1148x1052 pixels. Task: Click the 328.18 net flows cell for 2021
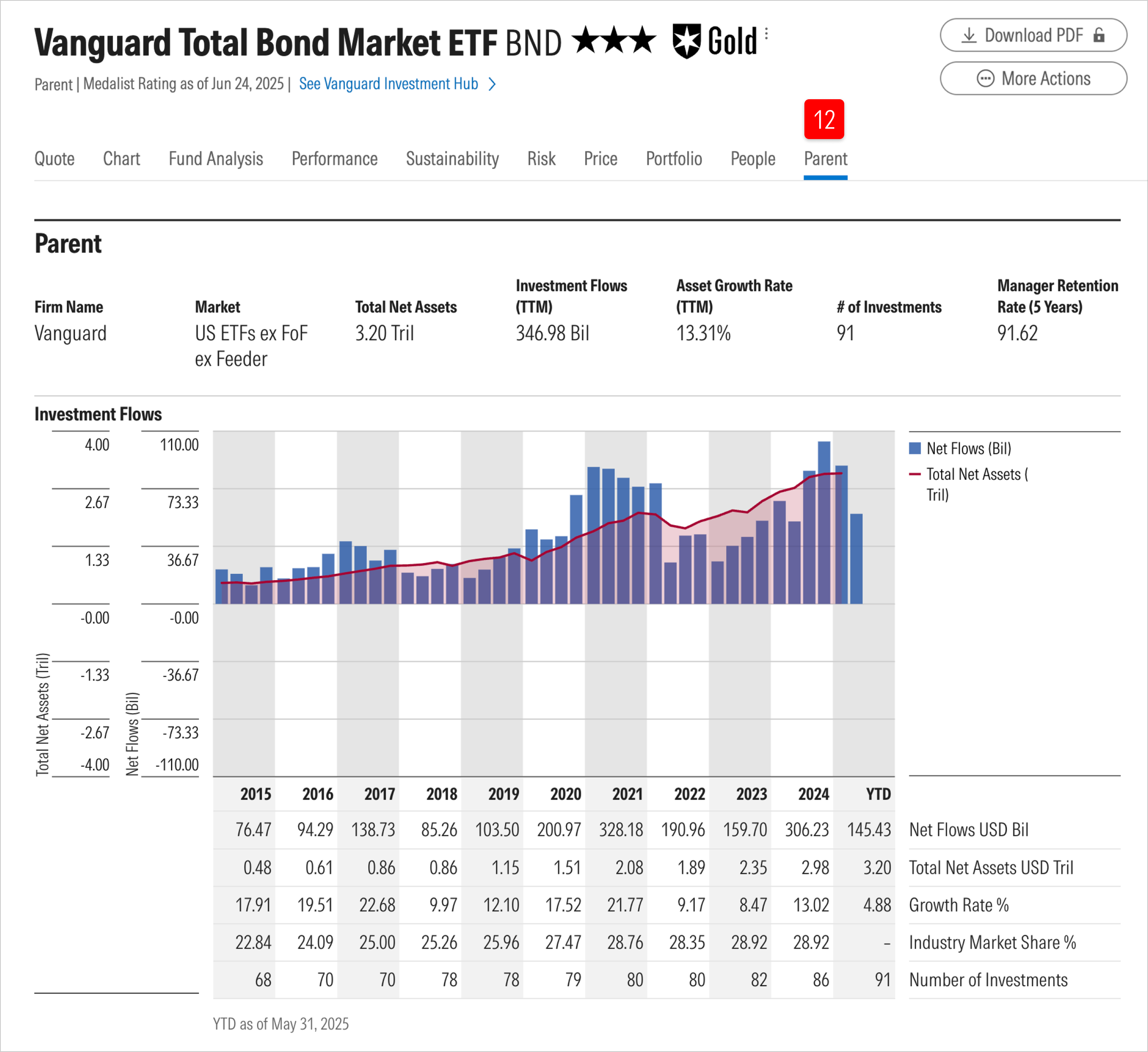point(621,830)
